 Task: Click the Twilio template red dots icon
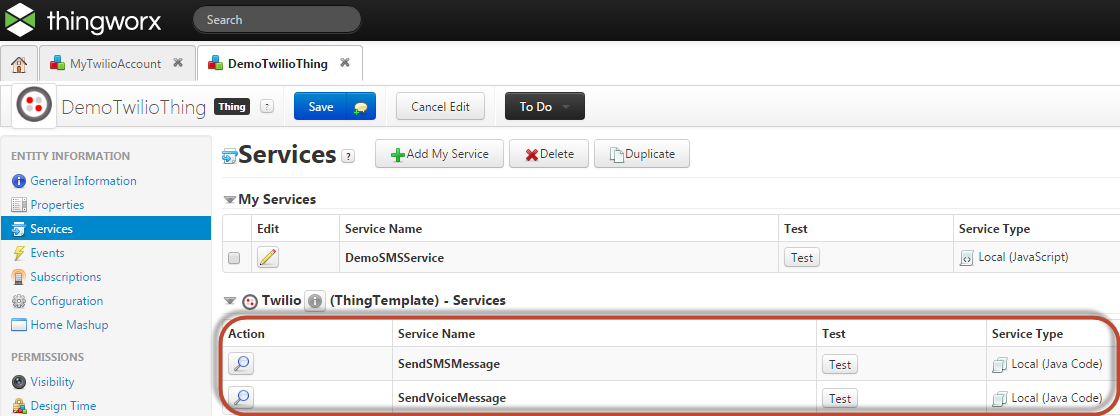(x=250, y=301)
